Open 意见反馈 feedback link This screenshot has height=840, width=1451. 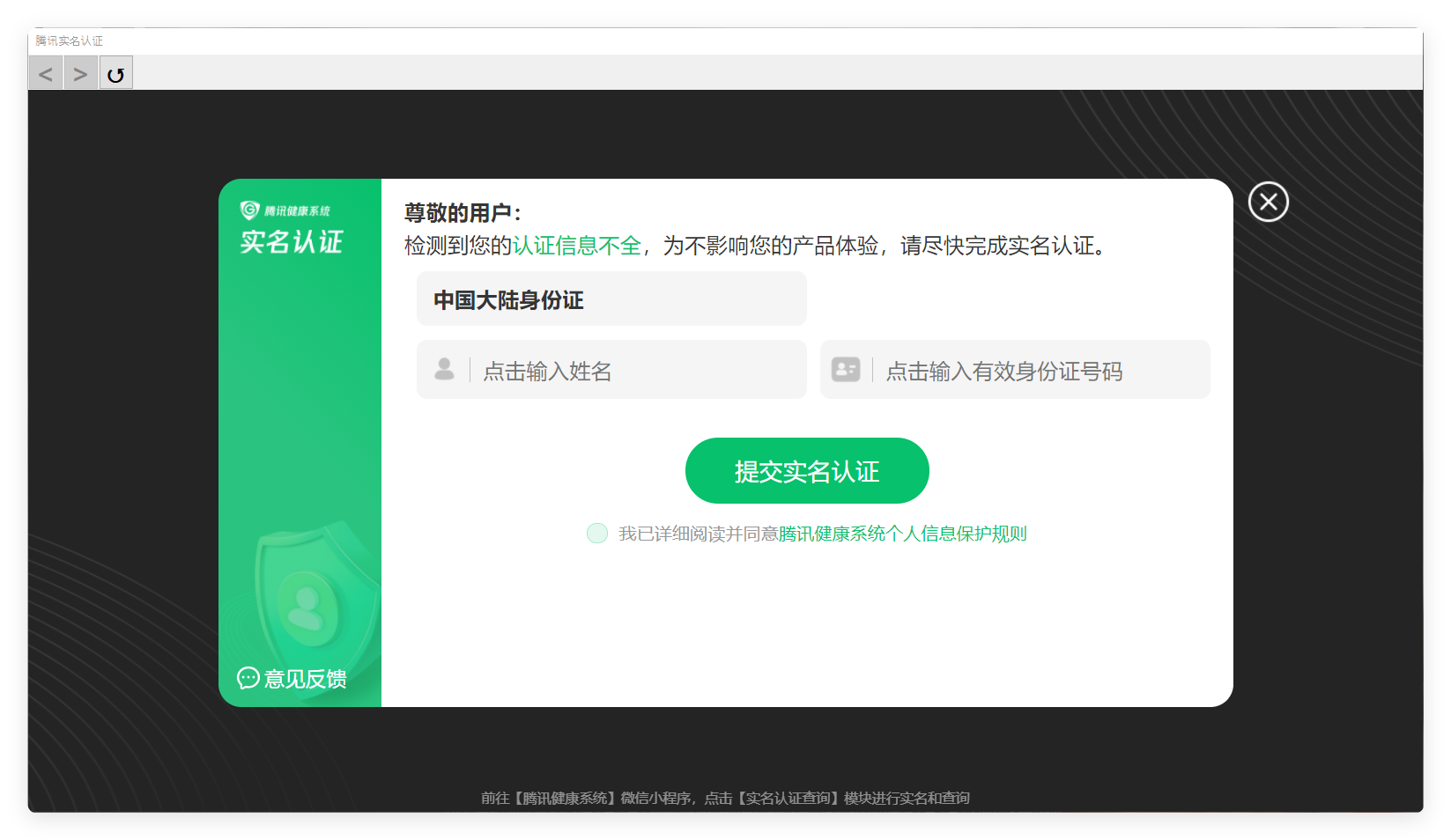[292, 679]
